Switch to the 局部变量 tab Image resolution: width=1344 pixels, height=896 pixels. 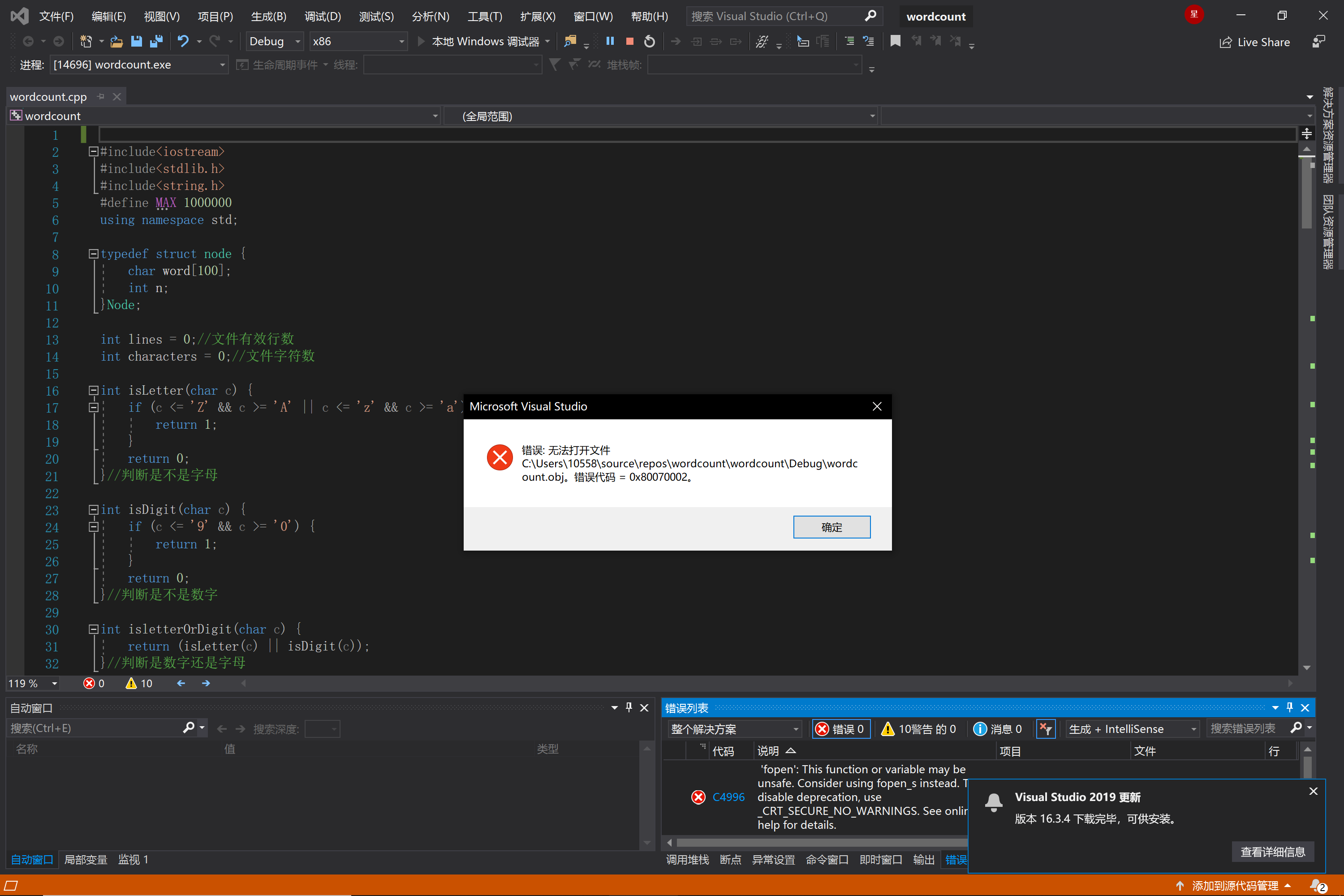pyautogui.click(x=86, y=859)
